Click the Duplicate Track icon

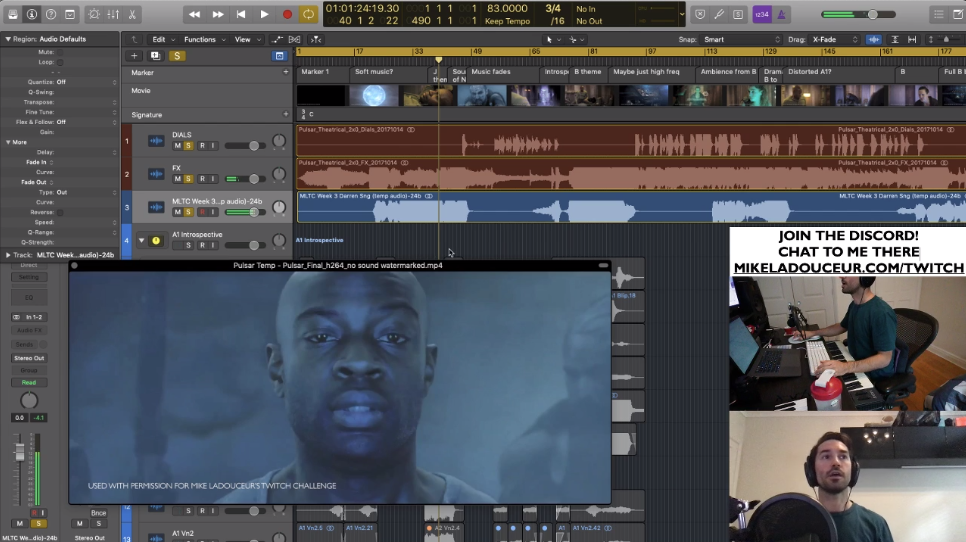coord(155,56)
